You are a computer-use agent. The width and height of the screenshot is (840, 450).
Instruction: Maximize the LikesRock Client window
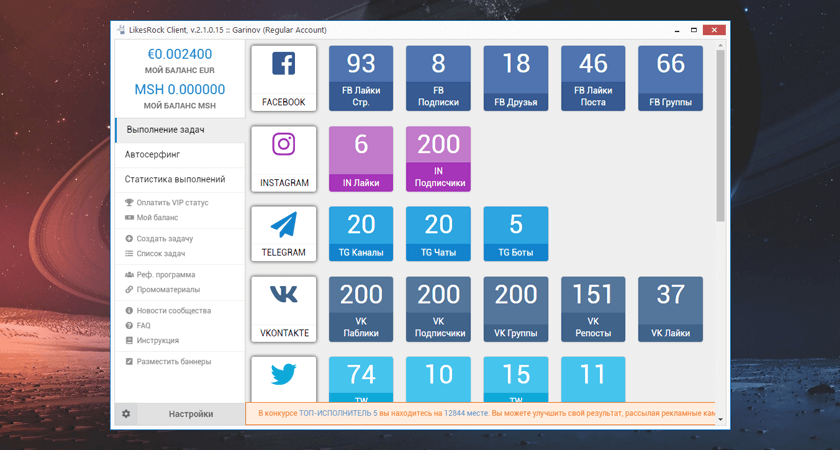(x=694, y=30)
